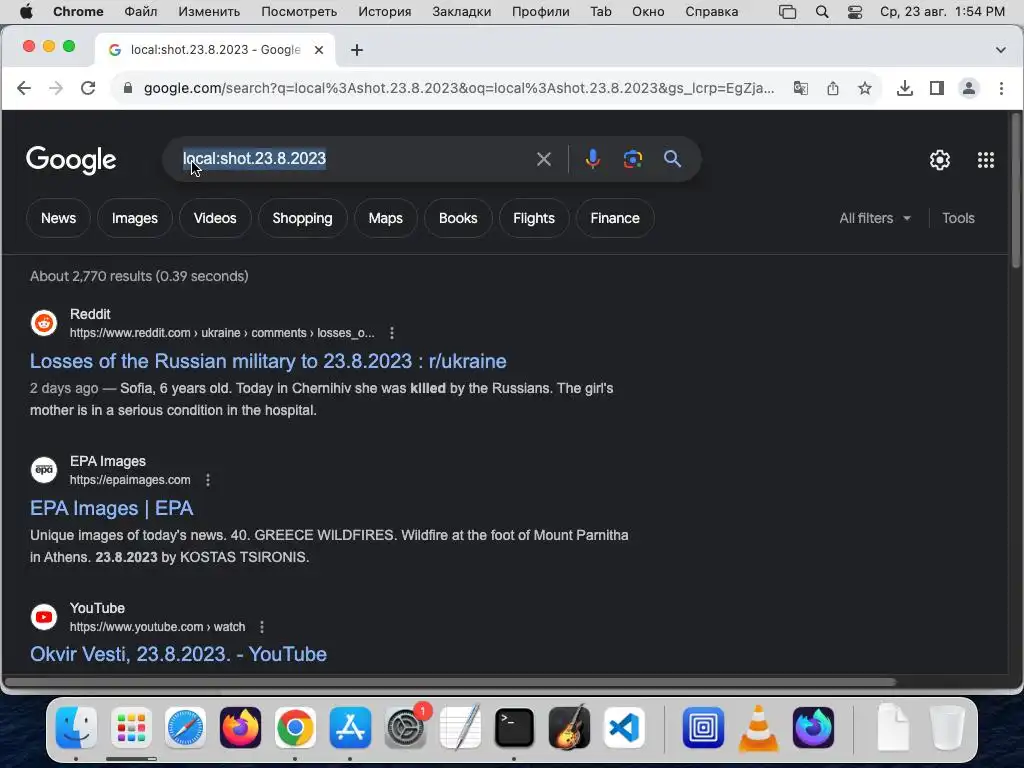
Task: Go back with Chrome's back arrow
Action: coord(24,88)
